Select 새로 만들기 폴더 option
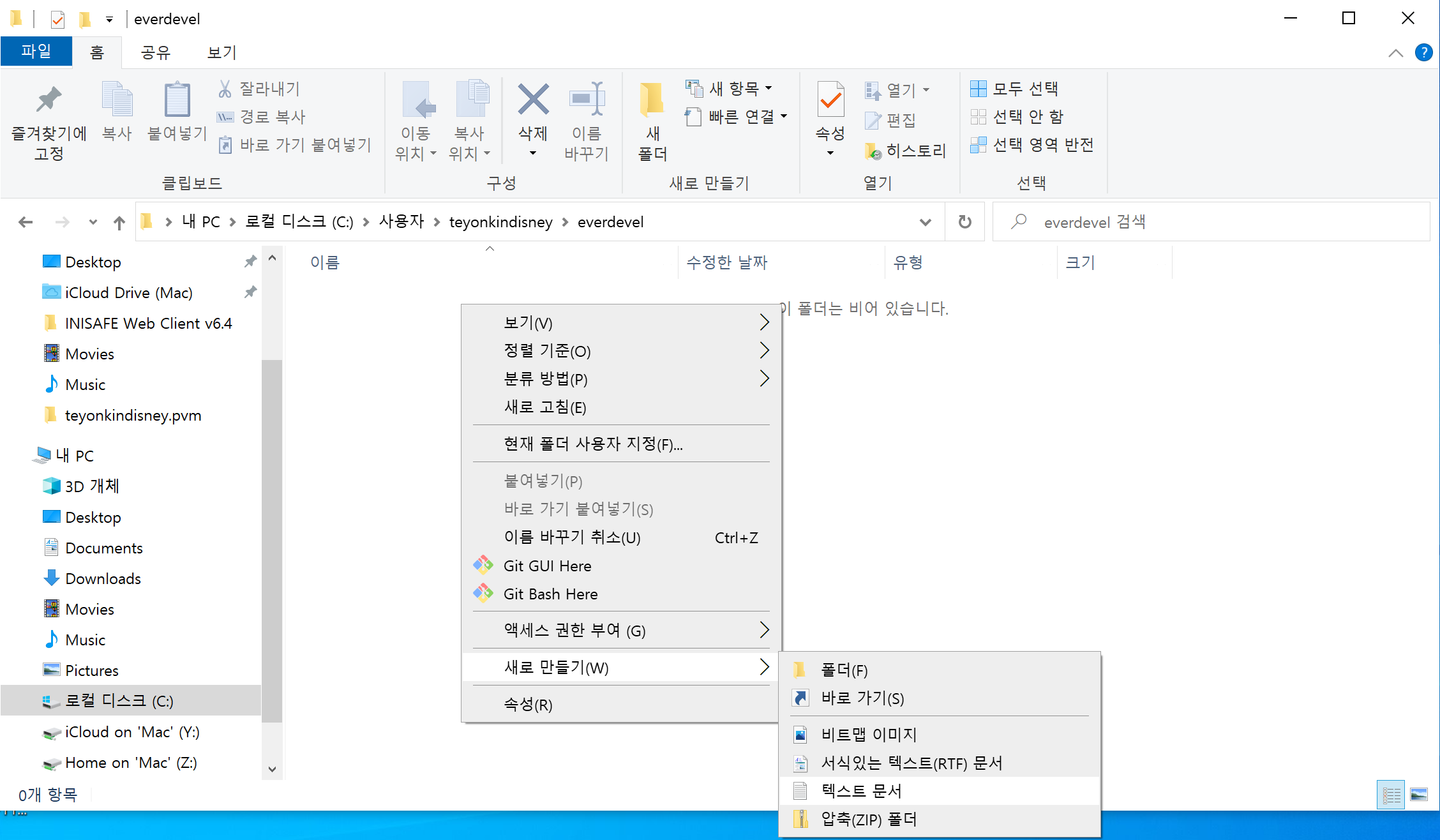Viewport: 1440px width, 840px height. click(843, 670)
